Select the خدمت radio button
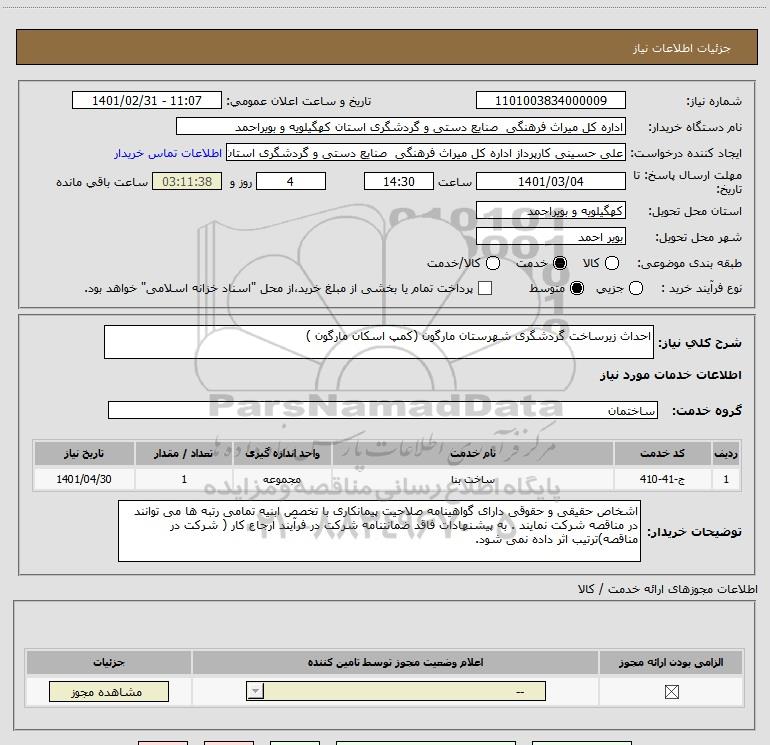The width and height of the screenshot is (770, 745). click(560, 263)
